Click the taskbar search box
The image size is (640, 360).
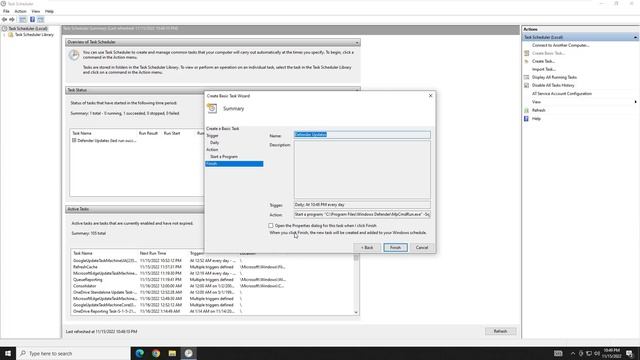(x=73, y=353)
